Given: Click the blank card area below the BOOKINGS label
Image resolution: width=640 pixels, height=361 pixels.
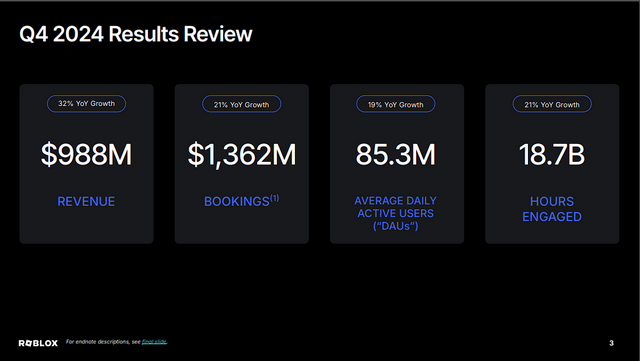Looking at the screenshot, I should point(242,227).
